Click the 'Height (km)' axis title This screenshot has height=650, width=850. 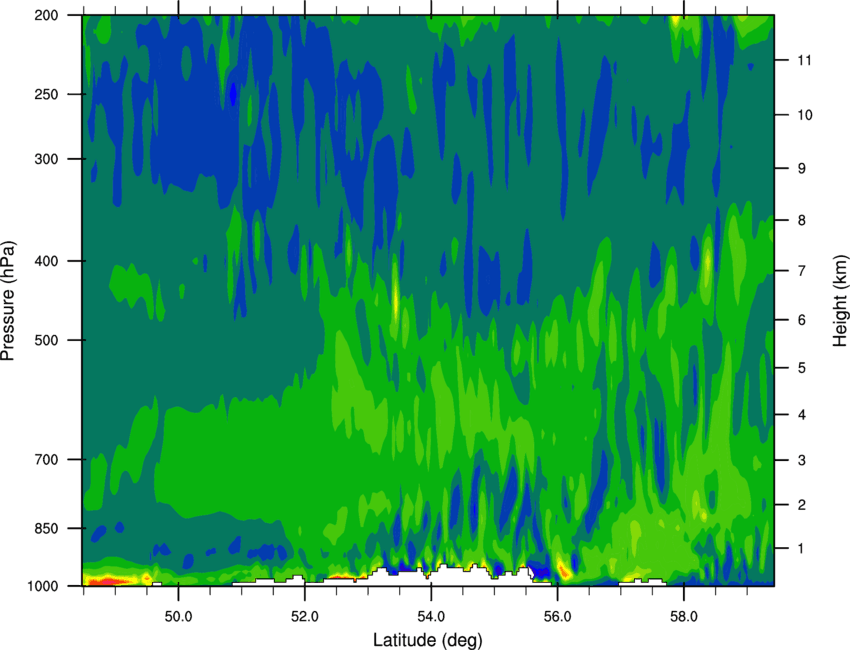tap(840, 301)
